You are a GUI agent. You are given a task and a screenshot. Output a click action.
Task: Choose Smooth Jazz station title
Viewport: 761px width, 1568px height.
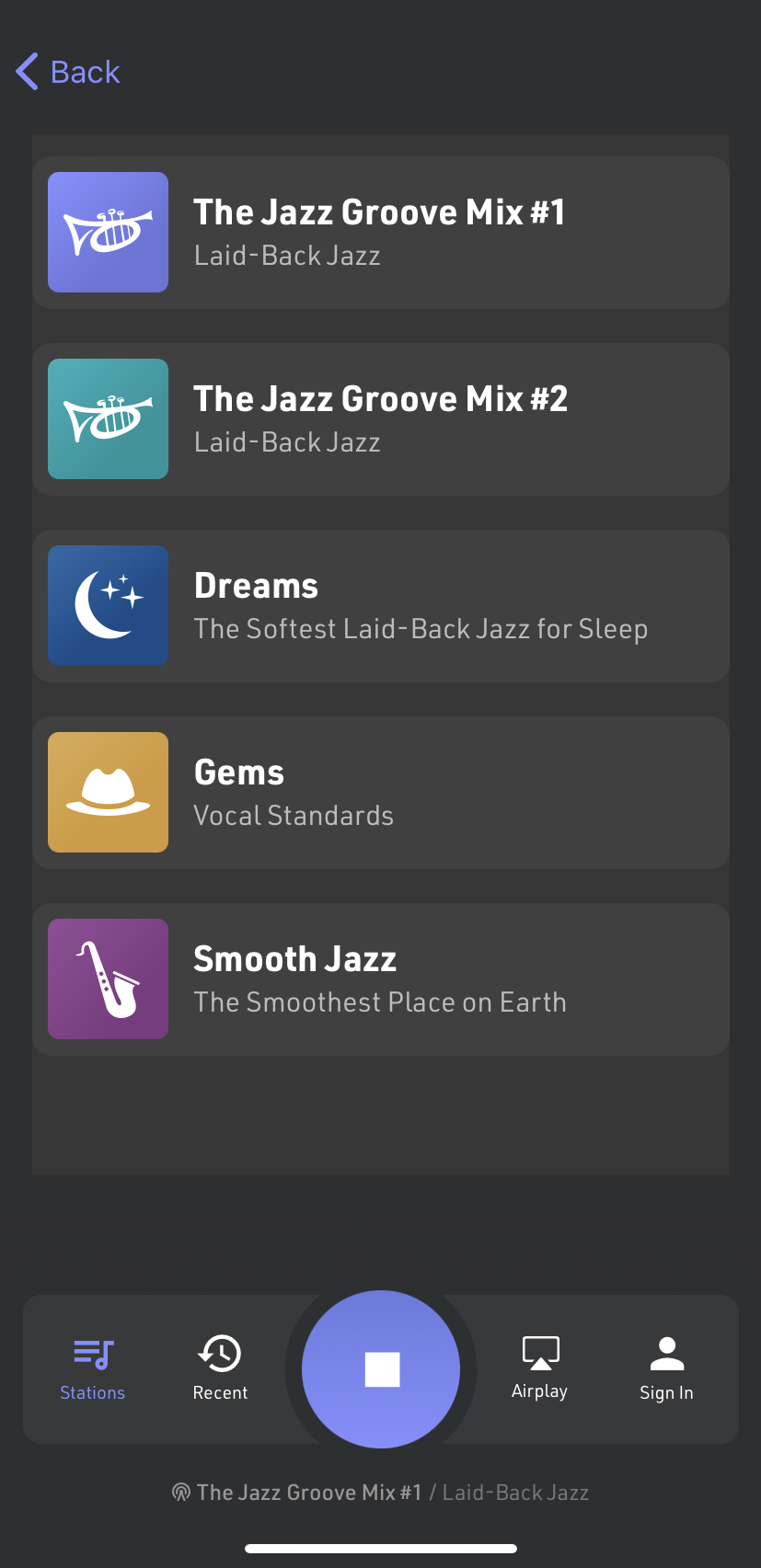tap(294, 959)
